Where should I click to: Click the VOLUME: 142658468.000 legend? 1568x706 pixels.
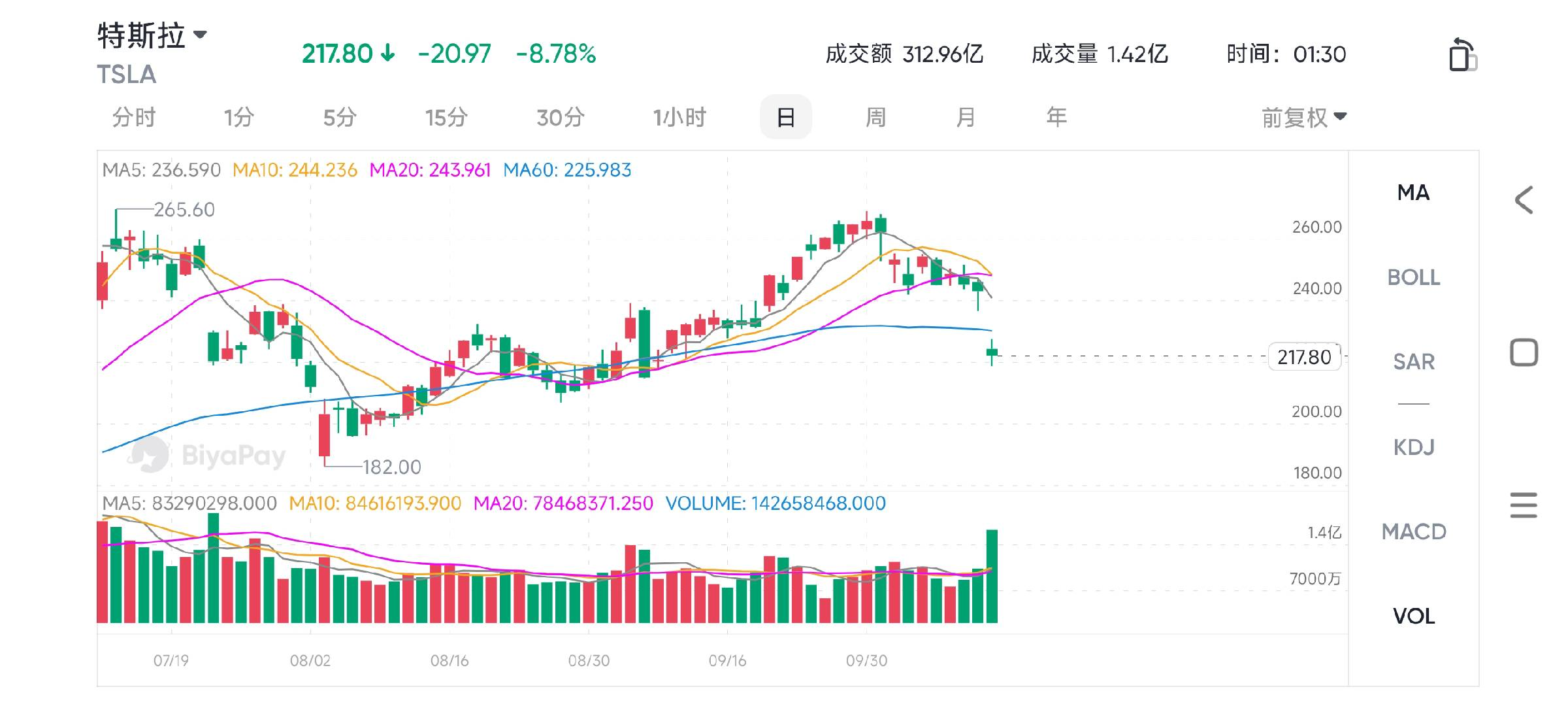tap(776, 503)
